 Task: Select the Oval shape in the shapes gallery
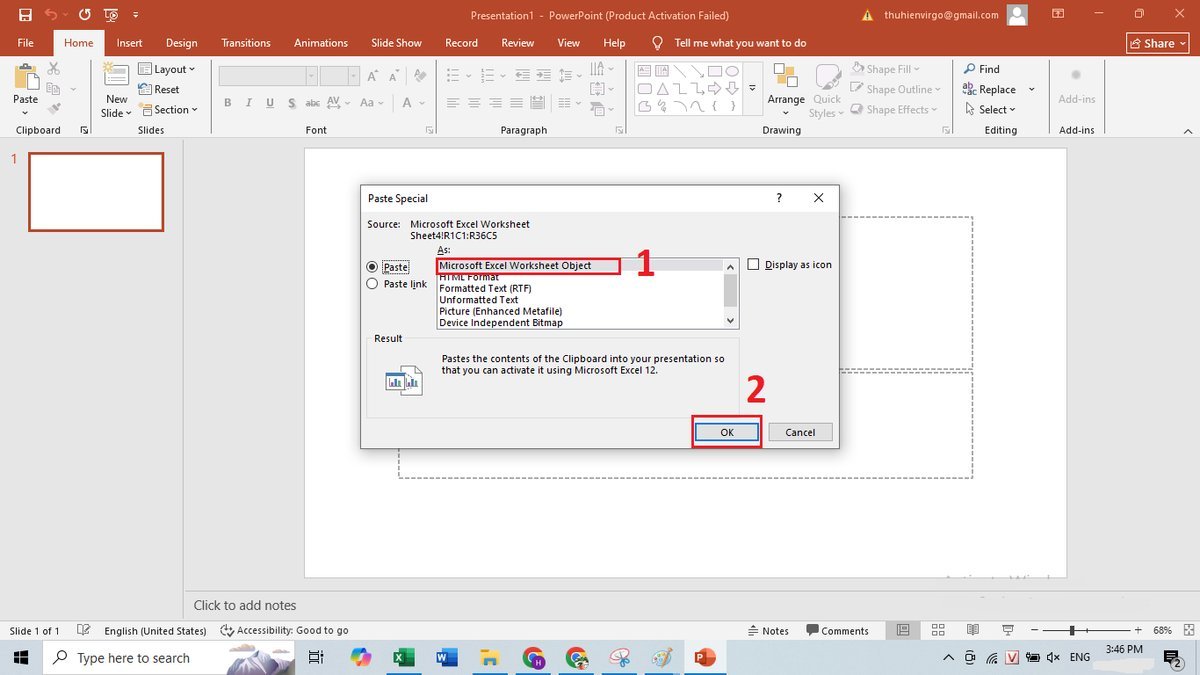(732, 70)
